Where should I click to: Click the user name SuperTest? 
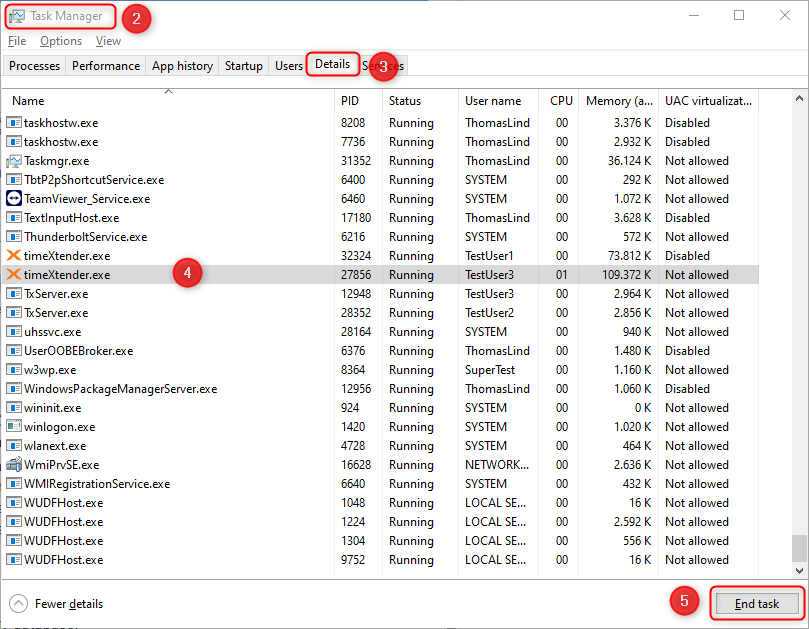click(490, 370)
